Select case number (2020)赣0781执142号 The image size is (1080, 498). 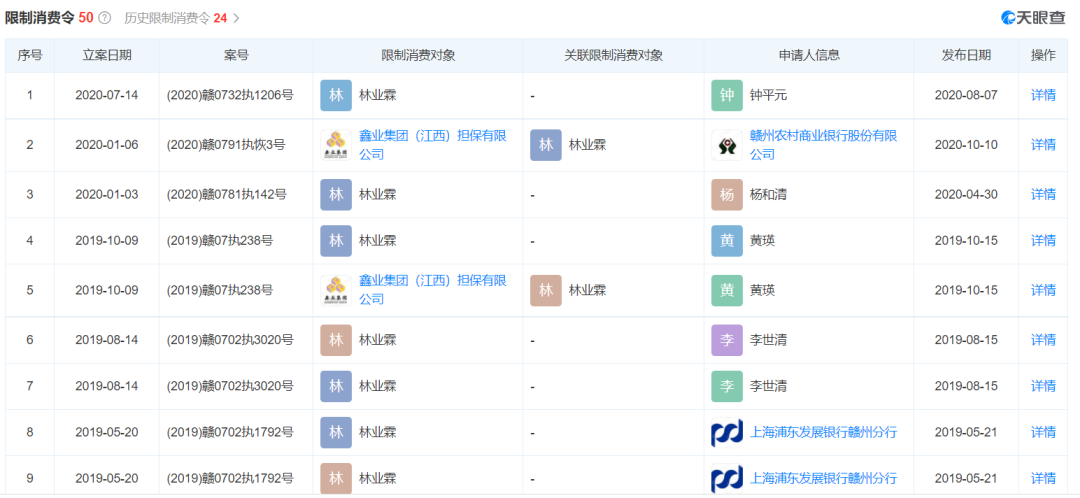(x=226, y=195)
